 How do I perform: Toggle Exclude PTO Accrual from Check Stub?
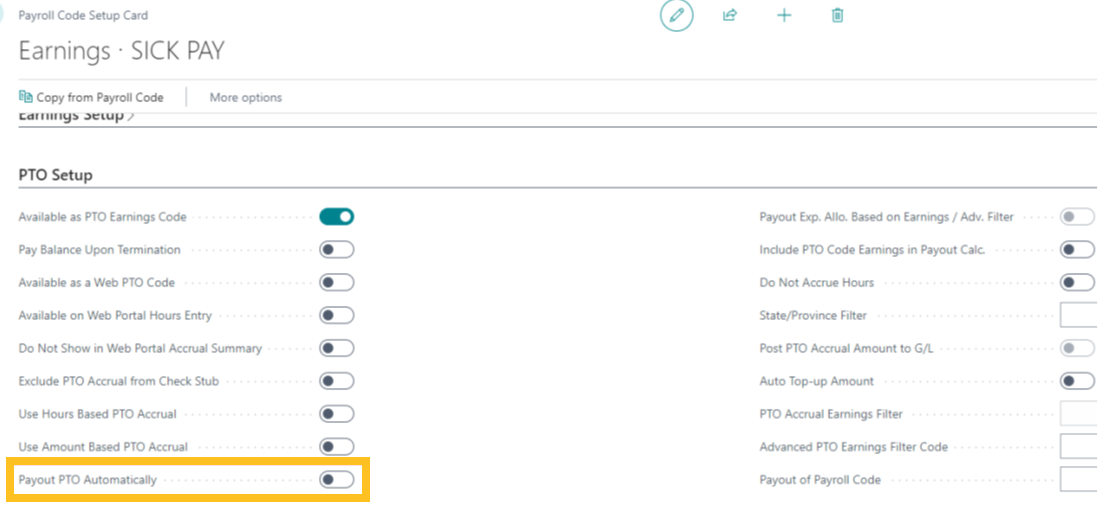pyautogui.click(x=336, y=381)
